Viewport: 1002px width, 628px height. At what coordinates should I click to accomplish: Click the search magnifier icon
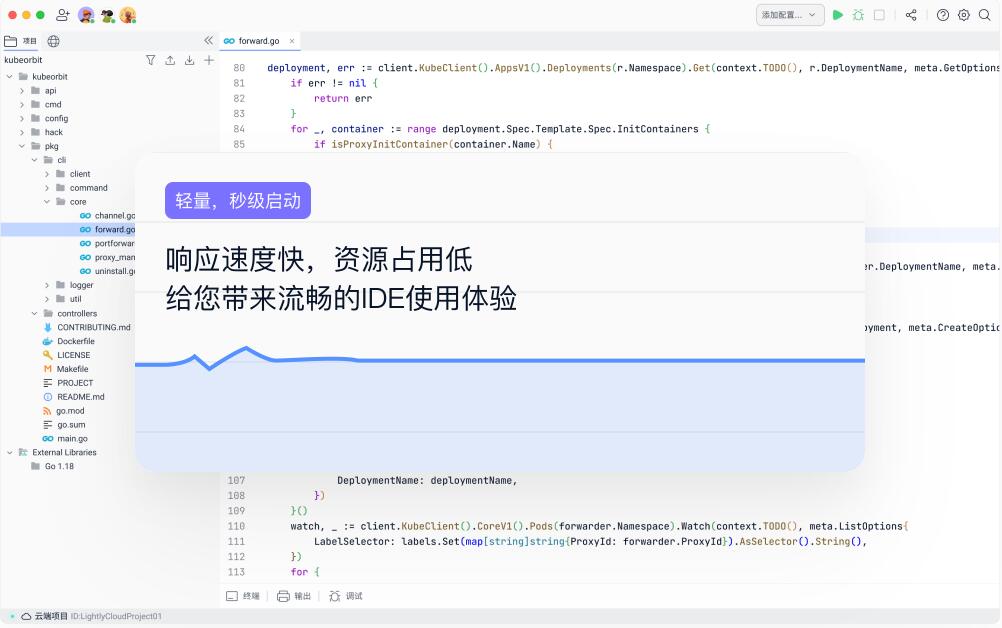[985, 15]
